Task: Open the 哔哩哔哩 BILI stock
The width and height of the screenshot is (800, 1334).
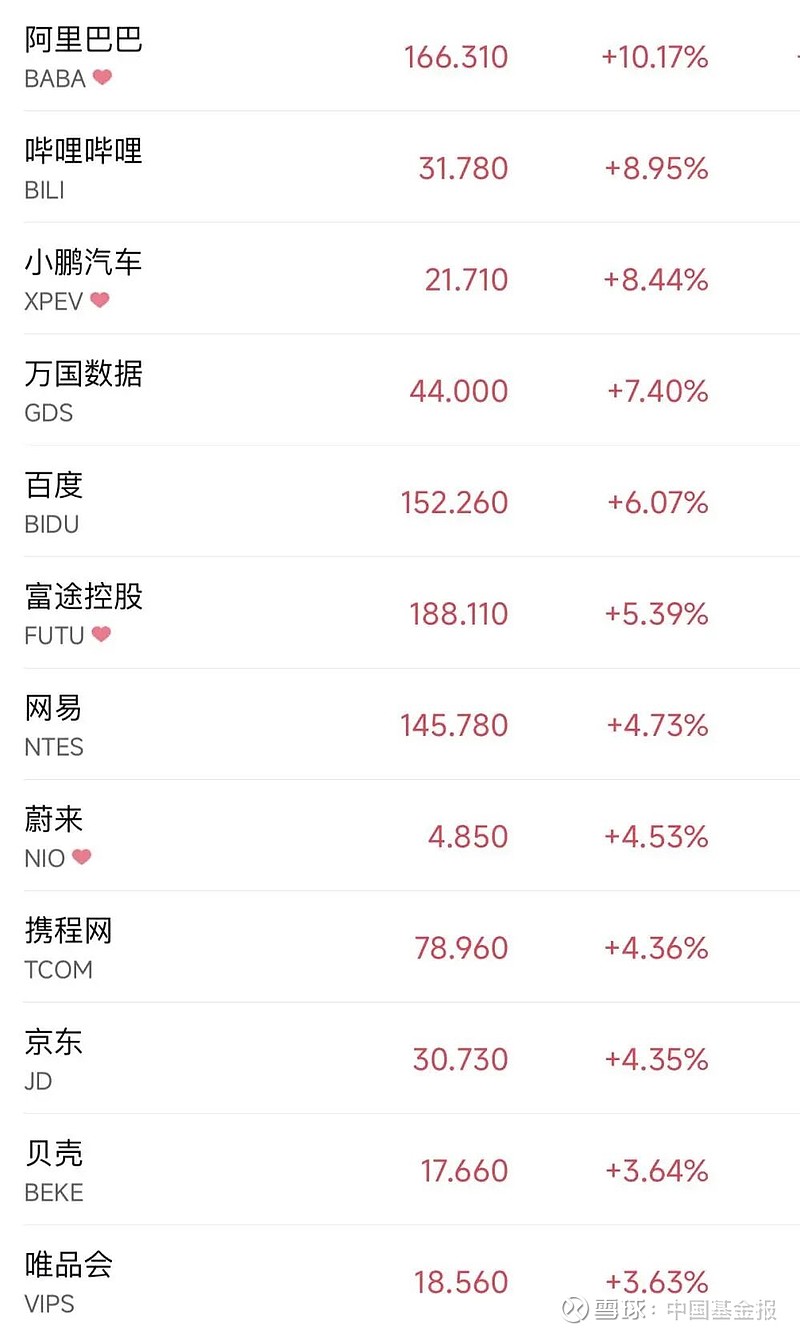Action: tap(84, 151)
